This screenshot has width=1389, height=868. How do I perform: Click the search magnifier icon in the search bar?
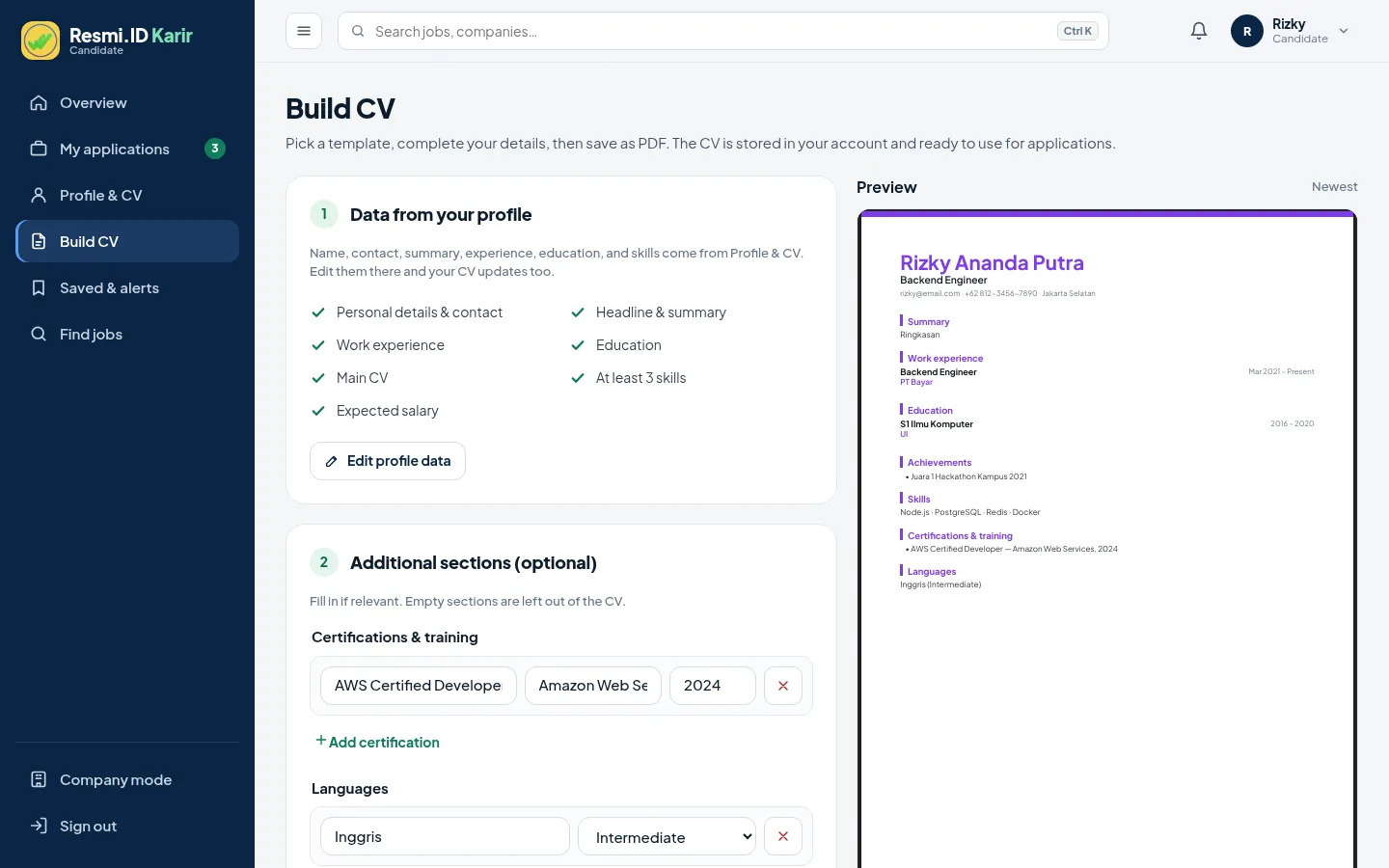click(x=358, y=31)
